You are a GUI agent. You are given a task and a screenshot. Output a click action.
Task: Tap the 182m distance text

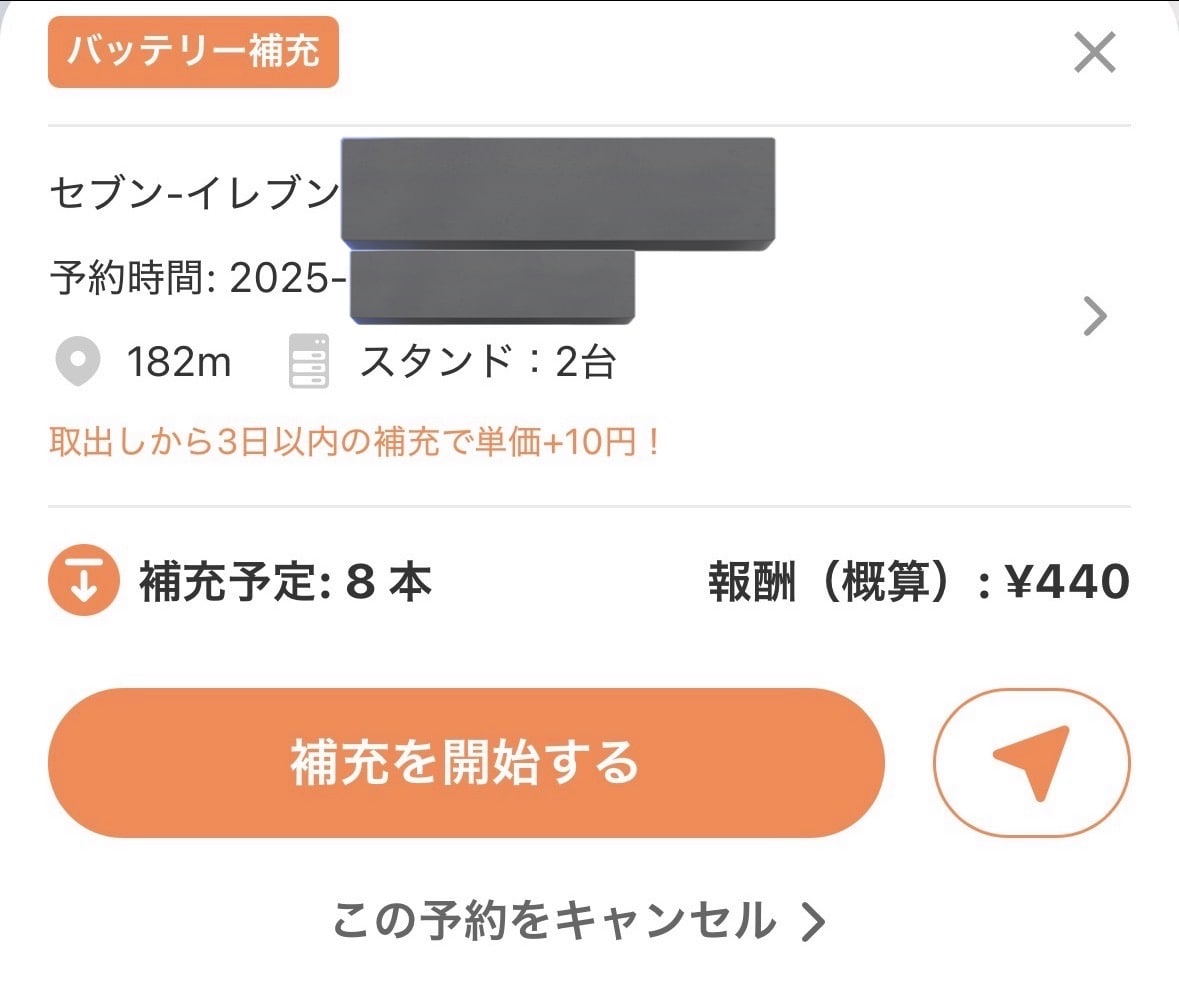(179, 362)
